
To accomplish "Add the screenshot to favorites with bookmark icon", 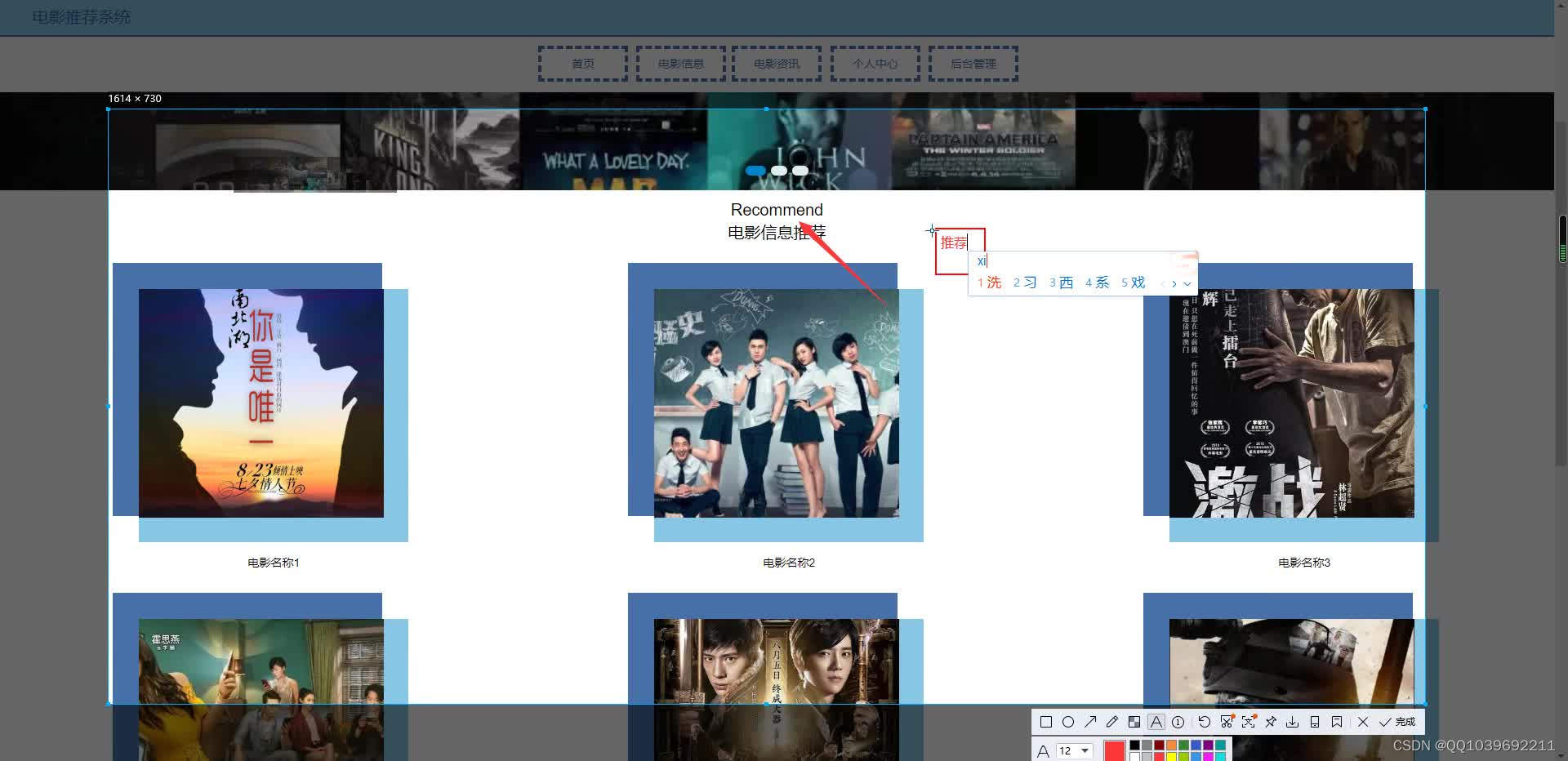I will point(1337,722).
